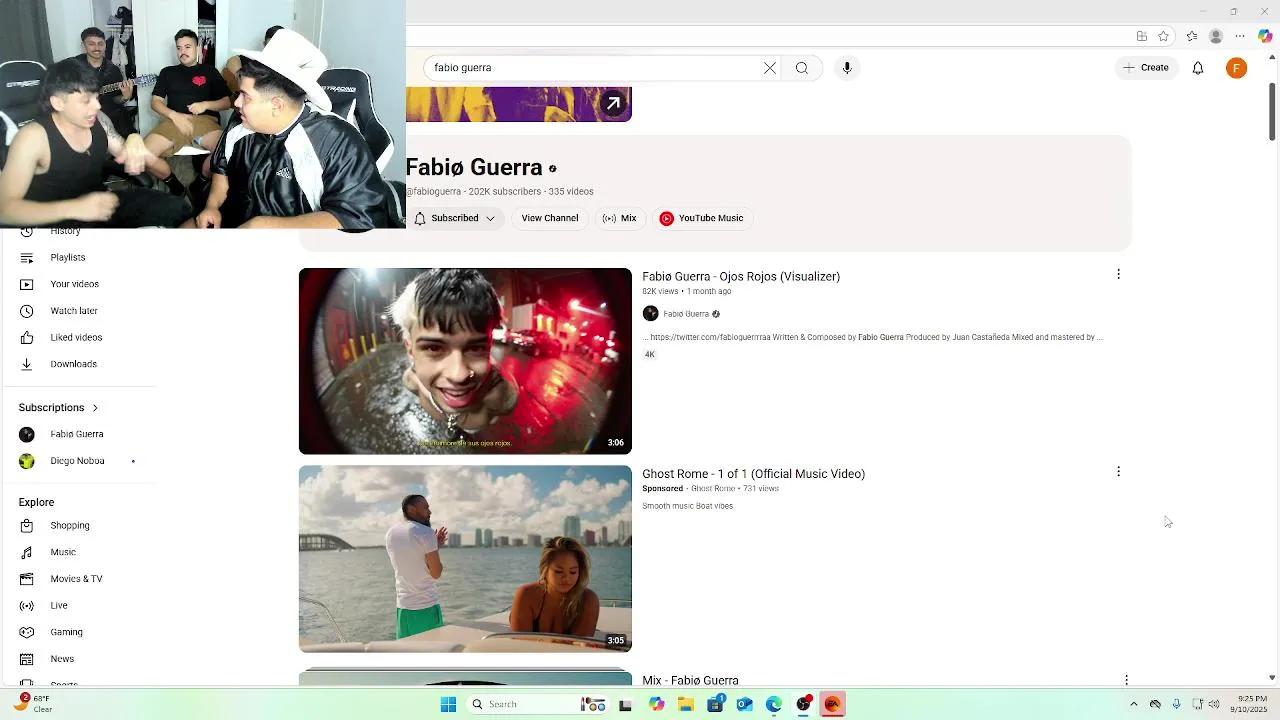Show hidden system tray icons
The image size is (1280, 720).
[x=1133, y=704]
